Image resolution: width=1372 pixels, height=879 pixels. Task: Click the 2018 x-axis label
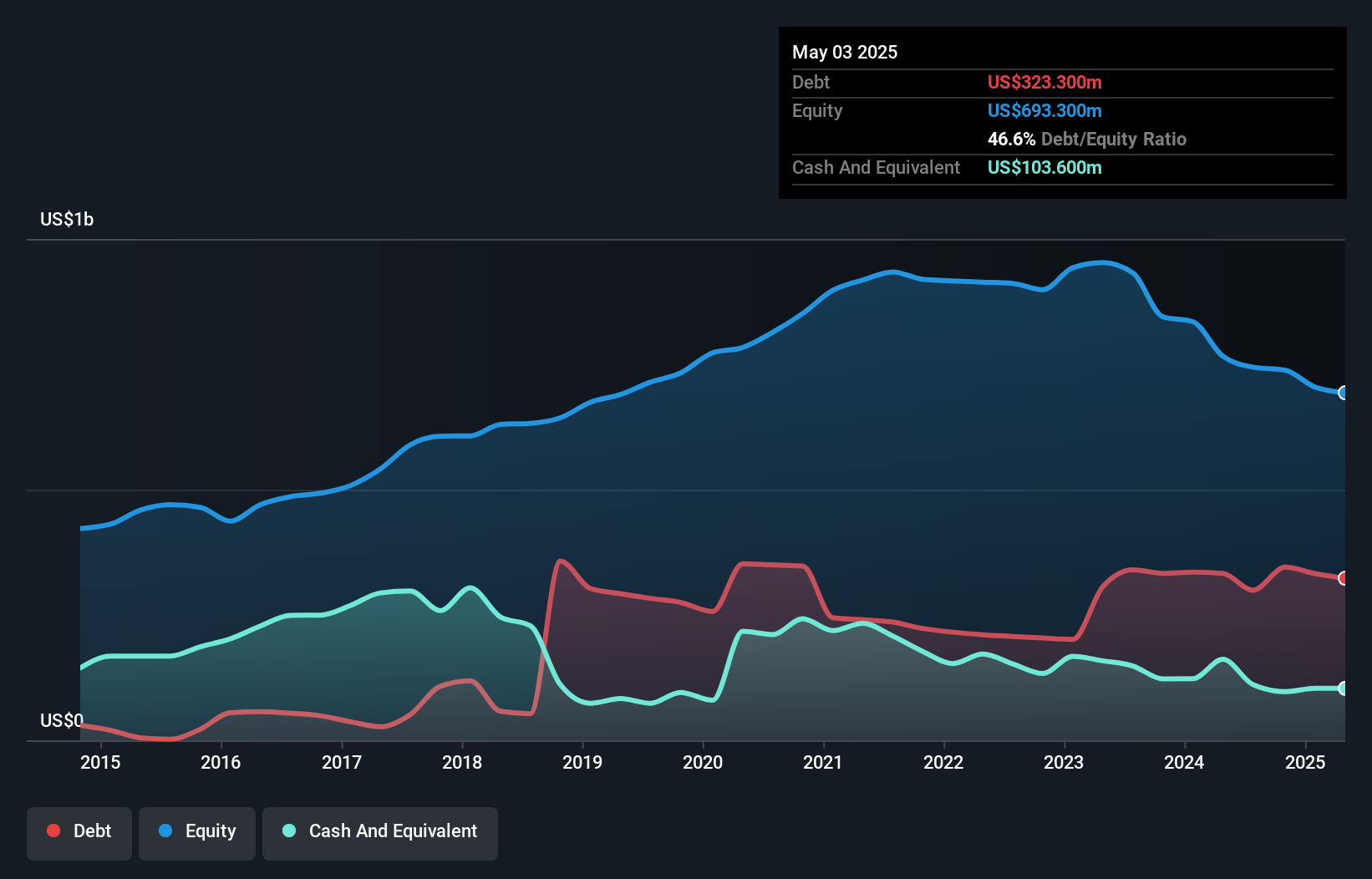462,762
